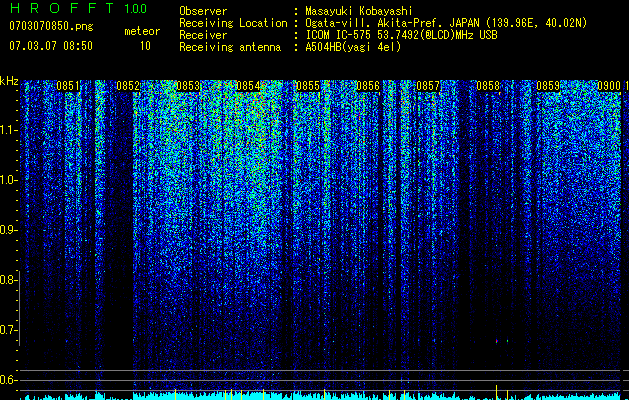This screenshot has height=400, width=629.
Task: Click the meteor count label
Action: click(x=142, y=31)
